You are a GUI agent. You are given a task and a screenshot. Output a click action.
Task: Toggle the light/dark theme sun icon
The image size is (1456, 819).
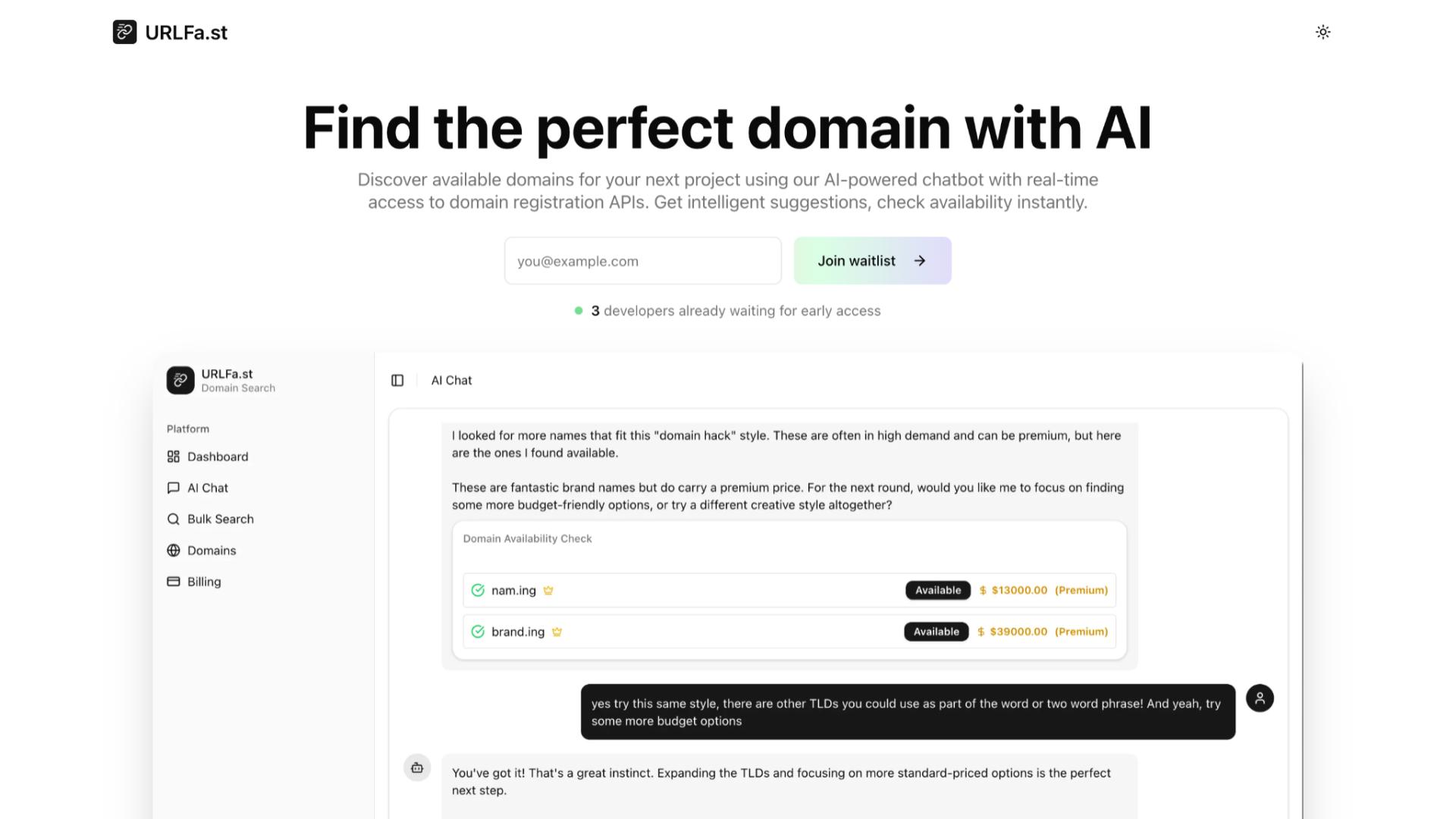pyautogui.click(x=1323, y=32)
